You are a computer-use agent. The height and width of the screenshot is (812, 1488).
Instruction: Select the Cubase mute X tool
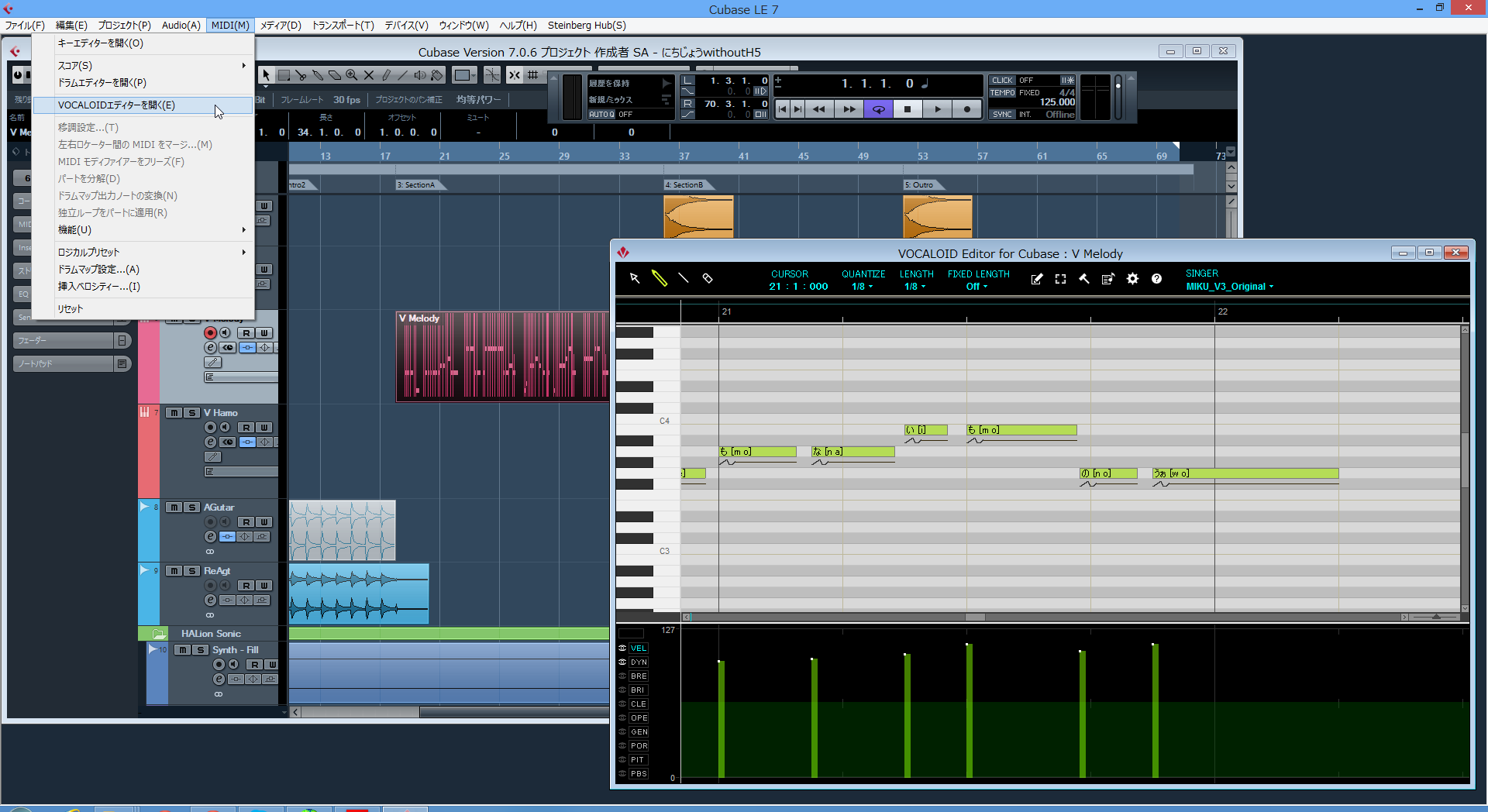point(369,75)
